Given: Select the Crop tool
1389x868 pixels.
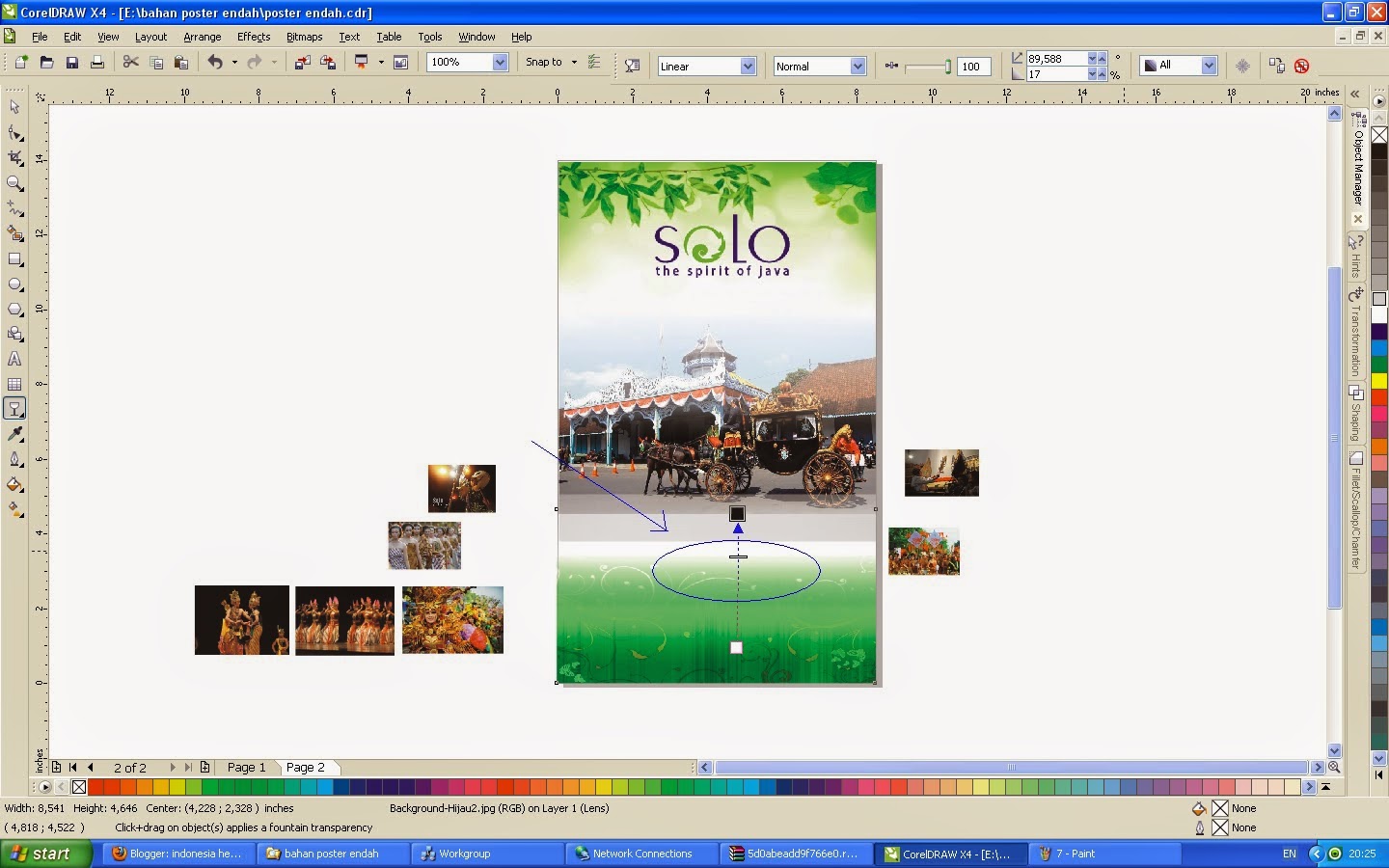Looking at the screenshot, I should click(14, 157).
